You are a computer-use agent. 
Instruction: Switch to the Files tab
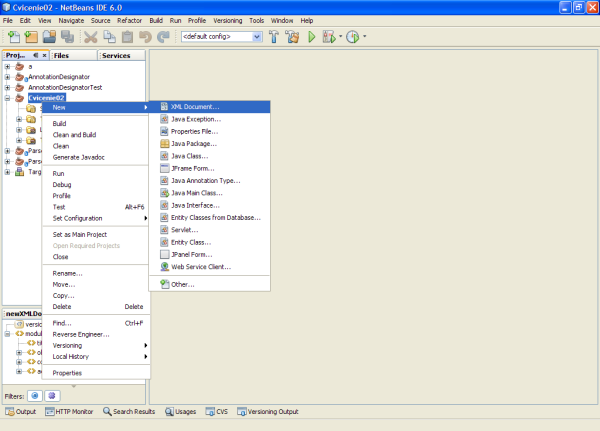[x=73, y=56]
